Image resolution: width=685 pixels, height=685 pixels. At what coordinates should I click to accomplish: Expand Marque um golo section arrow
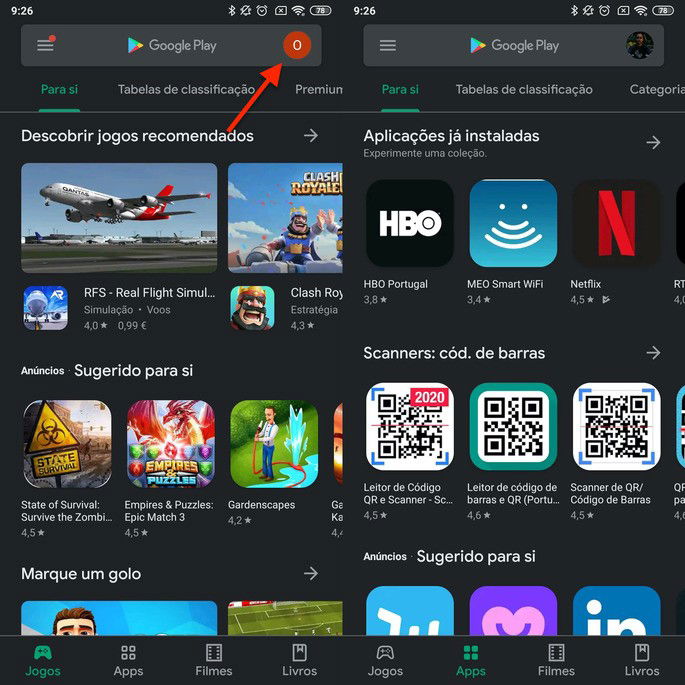[x=311, y=573]
